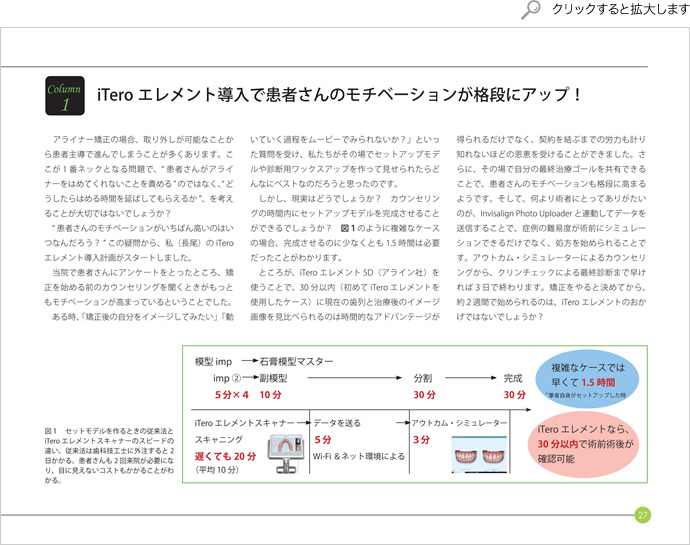Click the text "模型 imp"
690x545 pixels.
[213, 362]
